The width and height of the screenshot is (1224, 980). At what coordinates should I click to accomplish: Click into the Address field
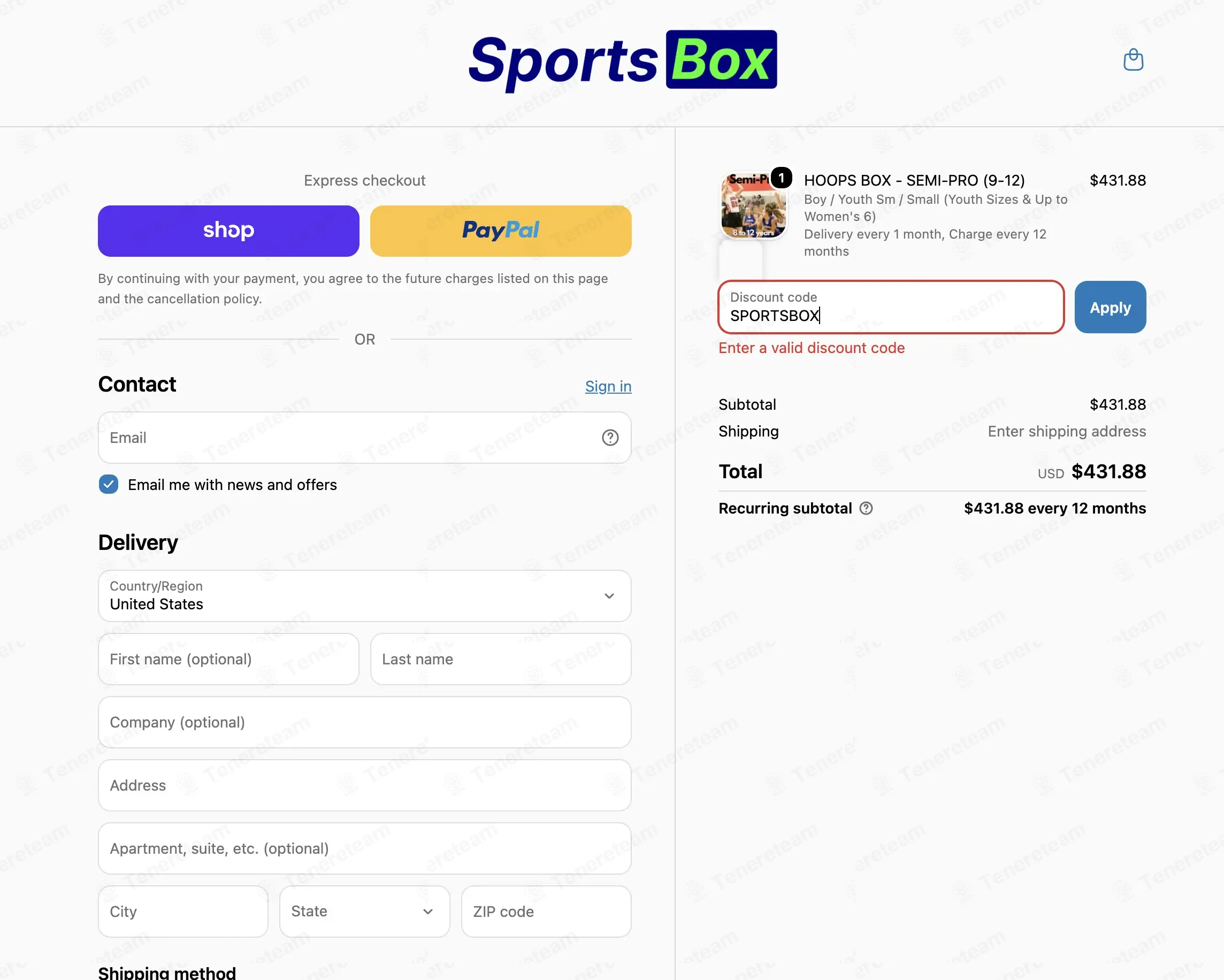[x=364, y=785]
